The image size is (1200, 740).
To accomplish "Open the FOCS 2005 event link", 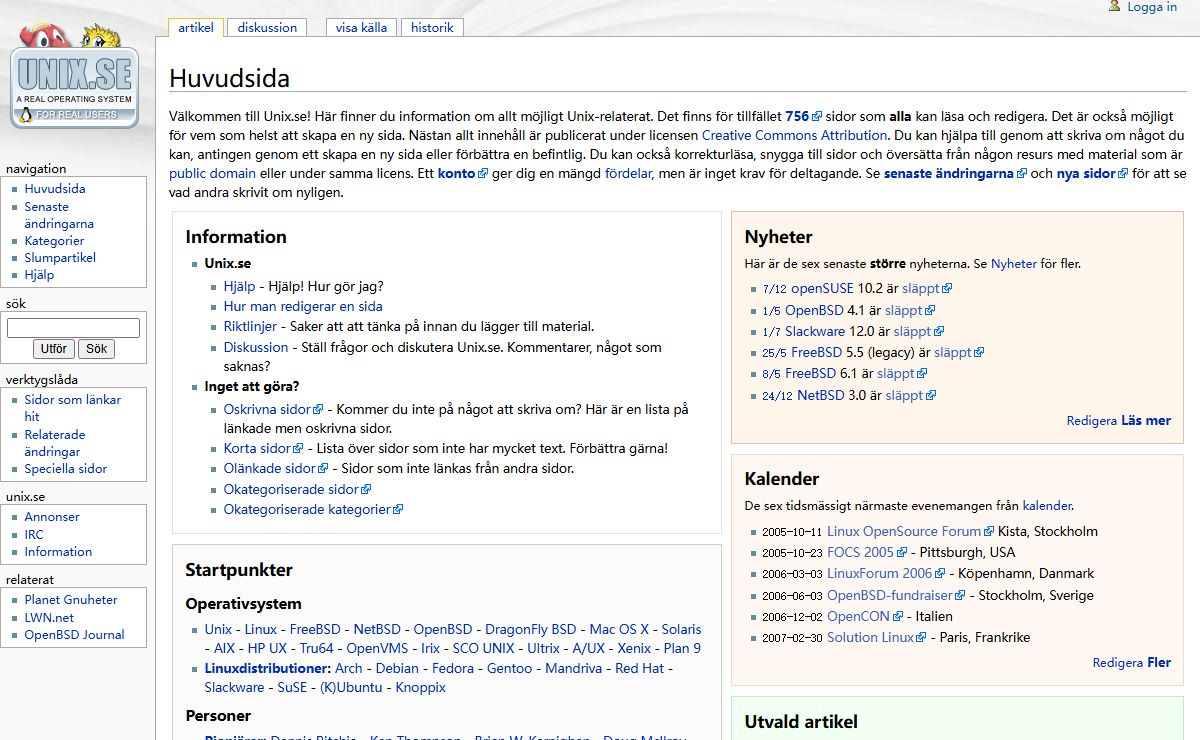I will (867, 552).
